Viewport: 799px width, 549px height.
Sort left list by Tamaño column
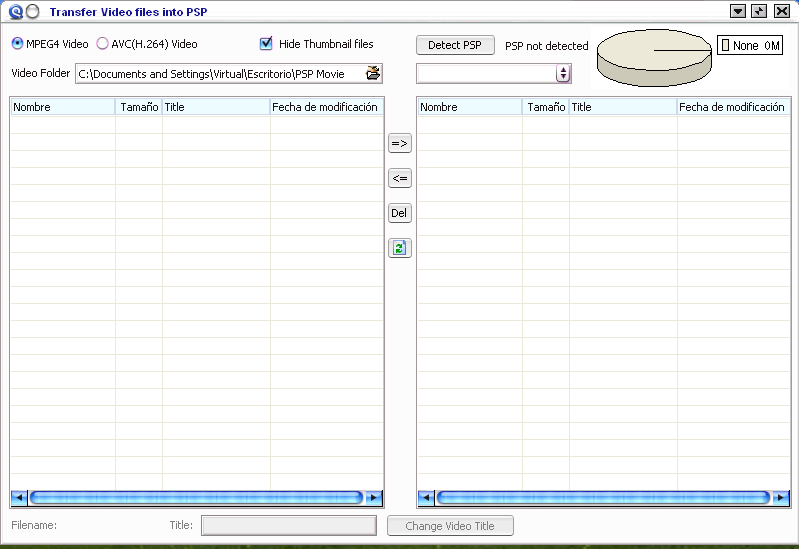click(x=139, y=107)
